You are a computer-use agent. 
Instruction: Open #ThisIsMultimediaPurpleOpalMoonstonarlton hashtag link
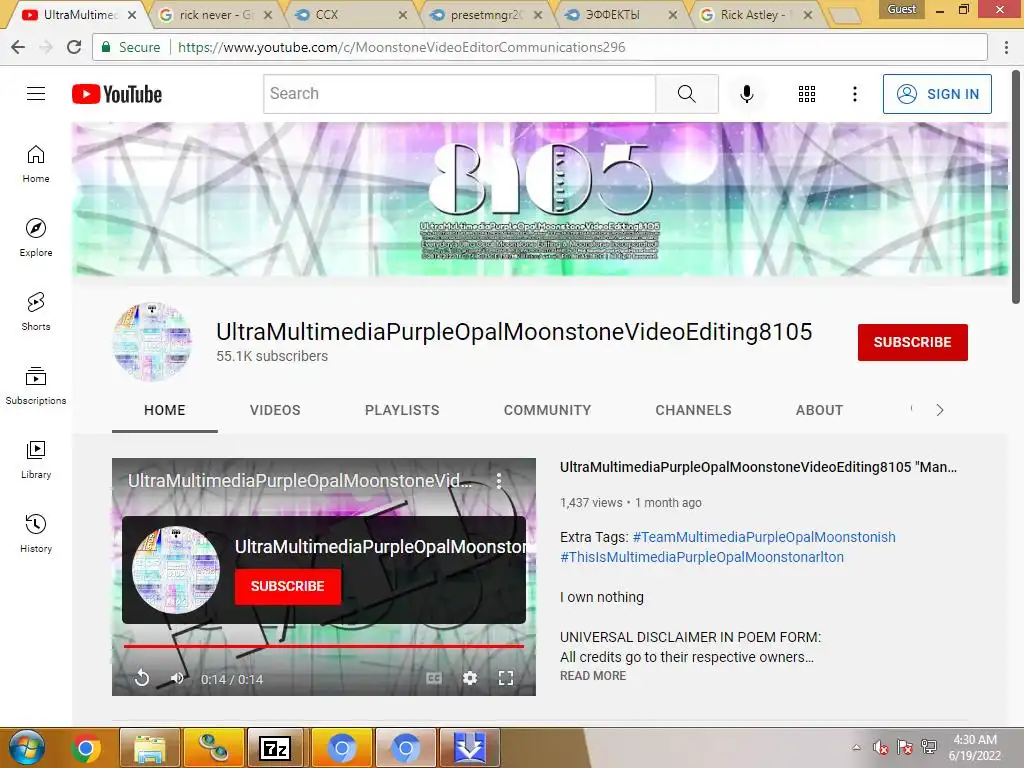tap(702, 557)
